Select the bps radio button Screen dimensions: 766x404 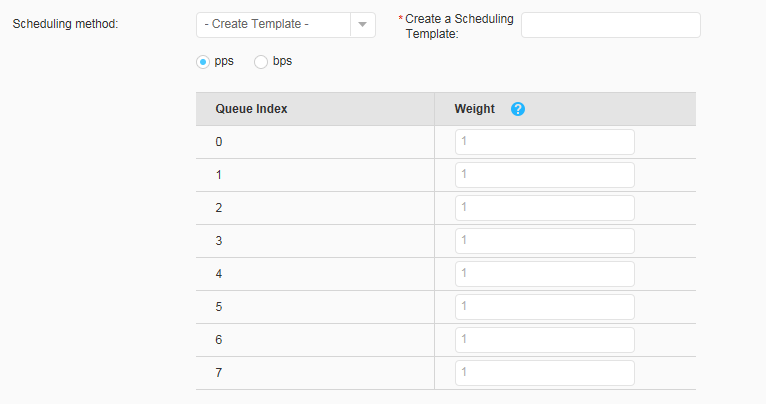tap(261, 62)
